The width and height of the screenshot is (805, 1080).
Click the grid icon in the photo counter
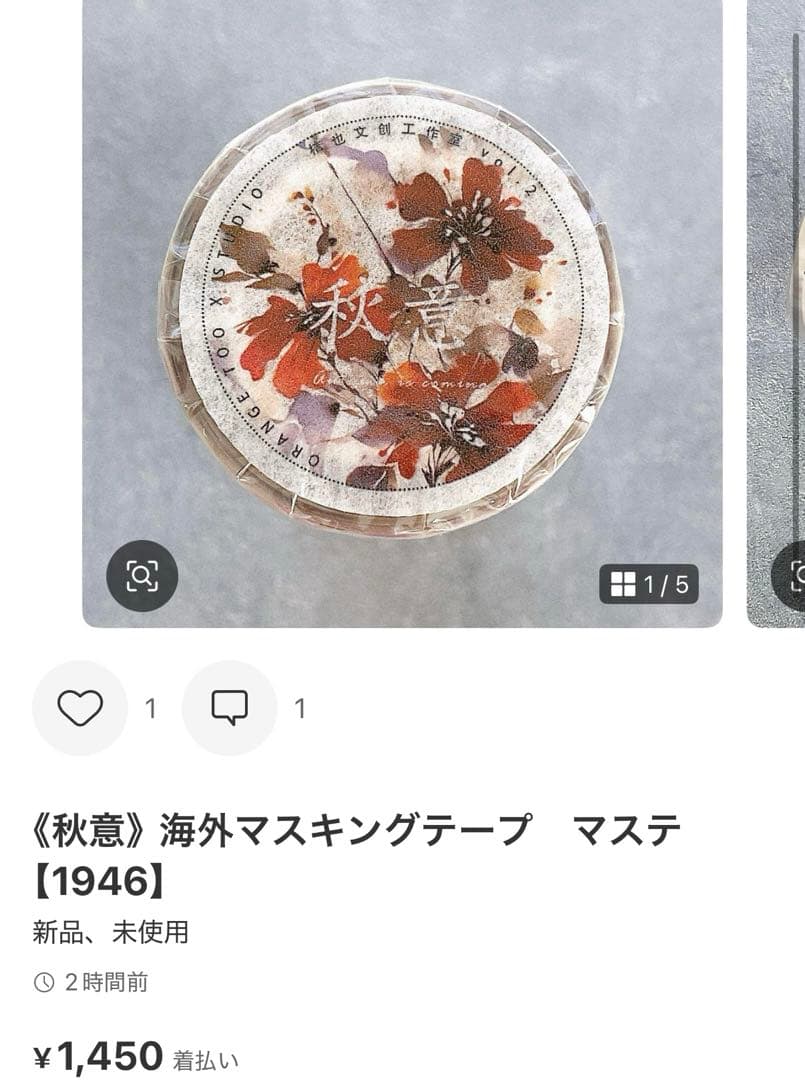pyautogui.click(x=623, y=584)
